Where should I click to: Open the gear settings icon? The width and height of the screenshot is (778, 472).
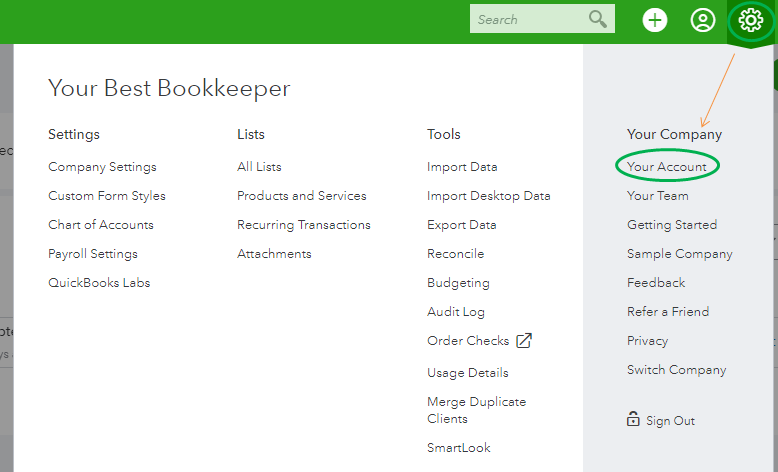click(750, 20)
